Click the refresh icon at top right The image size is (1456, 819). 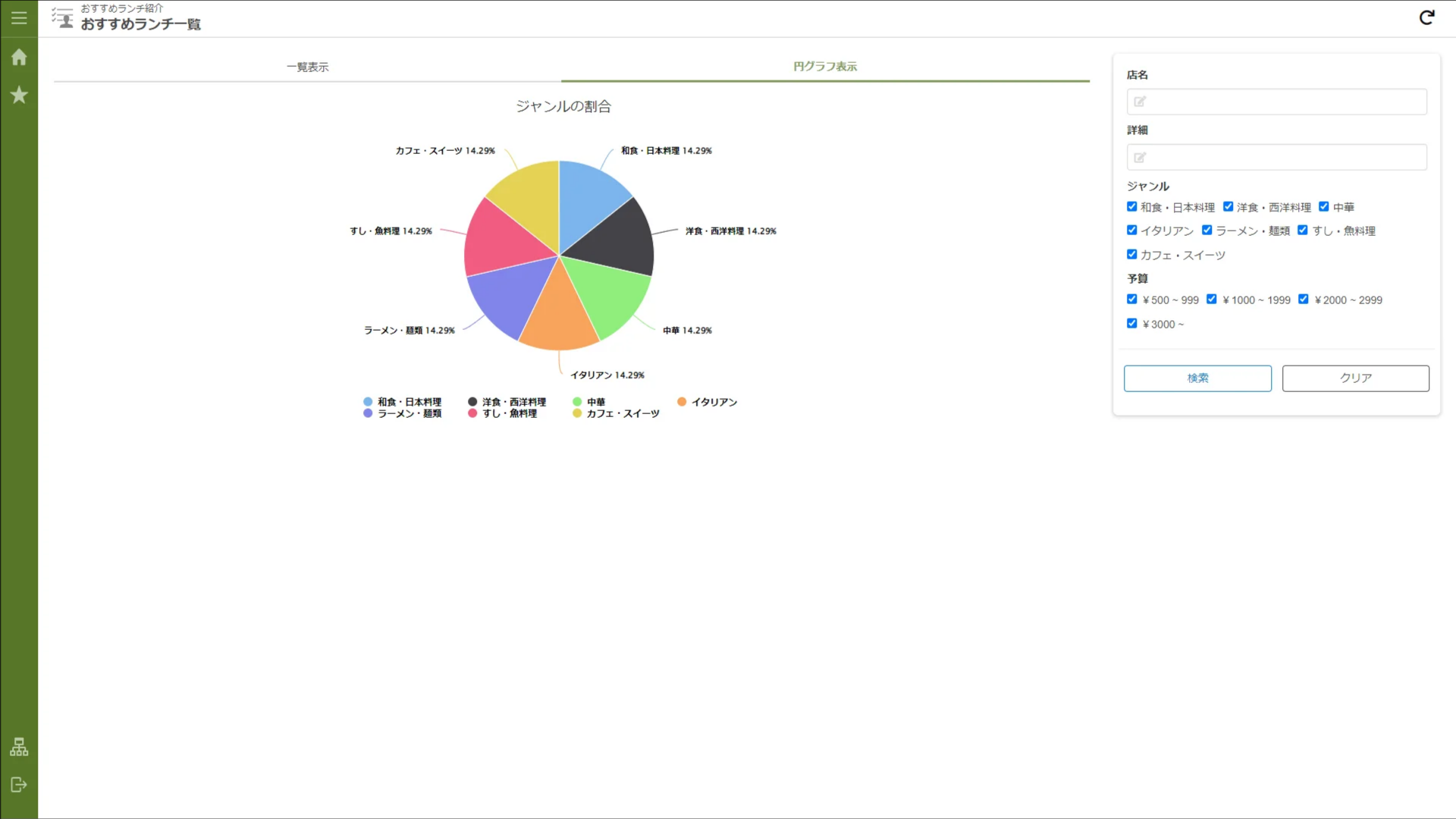1426,17
